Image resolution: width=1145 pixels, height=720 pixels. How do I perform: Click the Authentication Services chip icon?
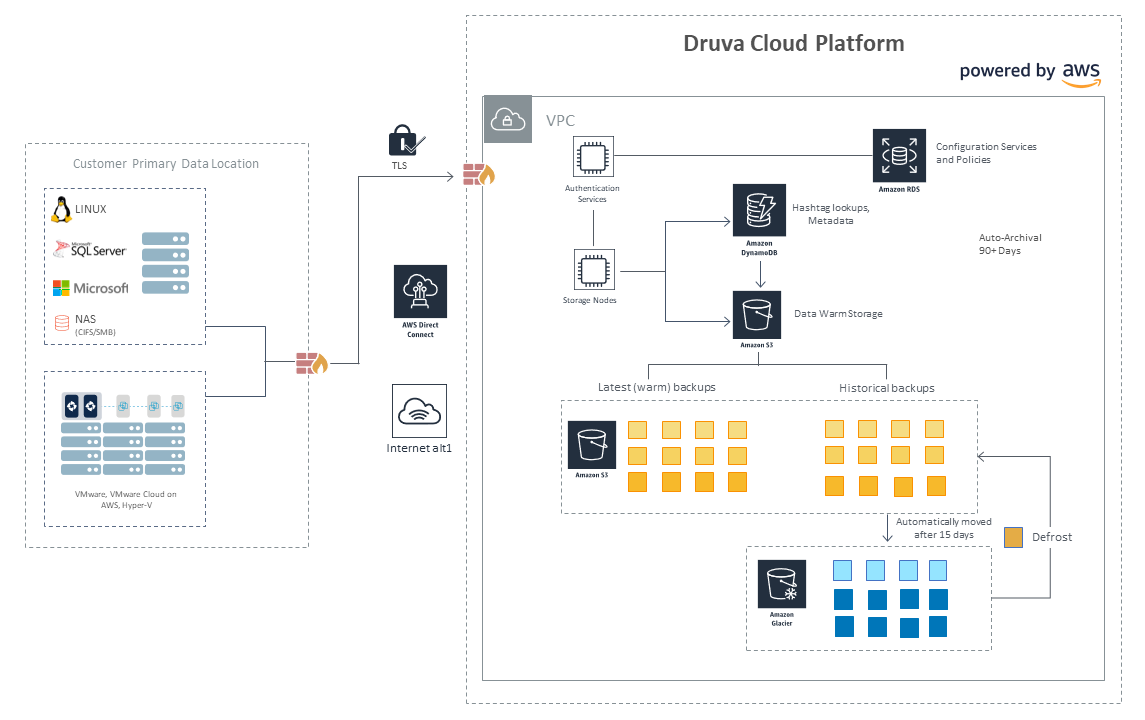click(x=593, y=156)
